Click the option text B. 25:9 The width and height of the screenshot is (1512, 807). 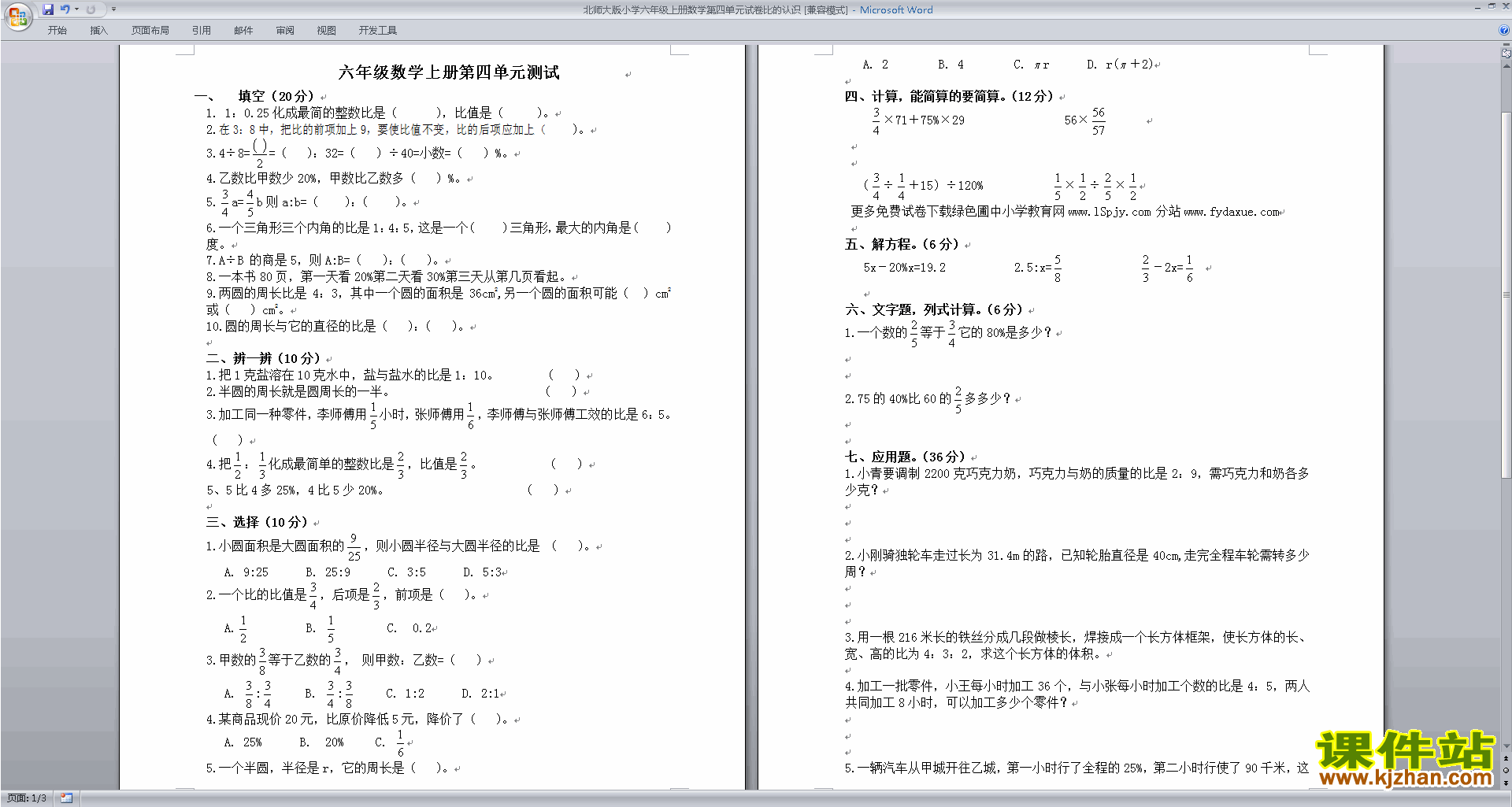(x=328, y=572)
